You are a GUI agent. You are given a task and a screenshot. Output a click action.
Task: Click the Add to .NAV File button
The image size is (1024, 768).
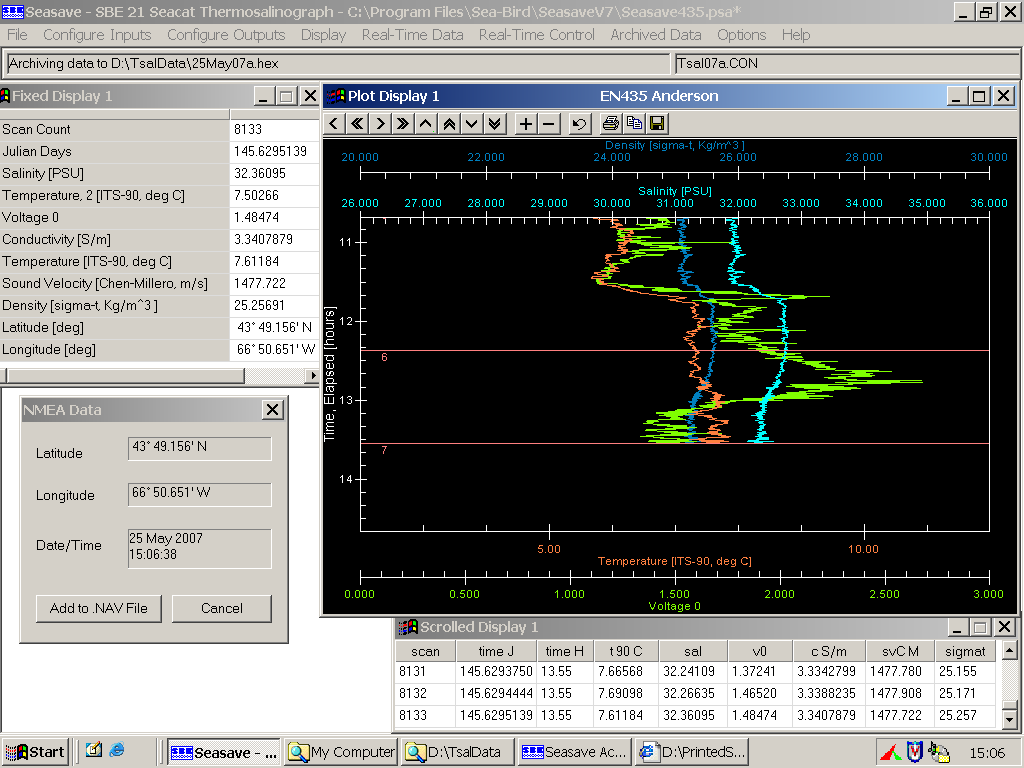(98, 608)
